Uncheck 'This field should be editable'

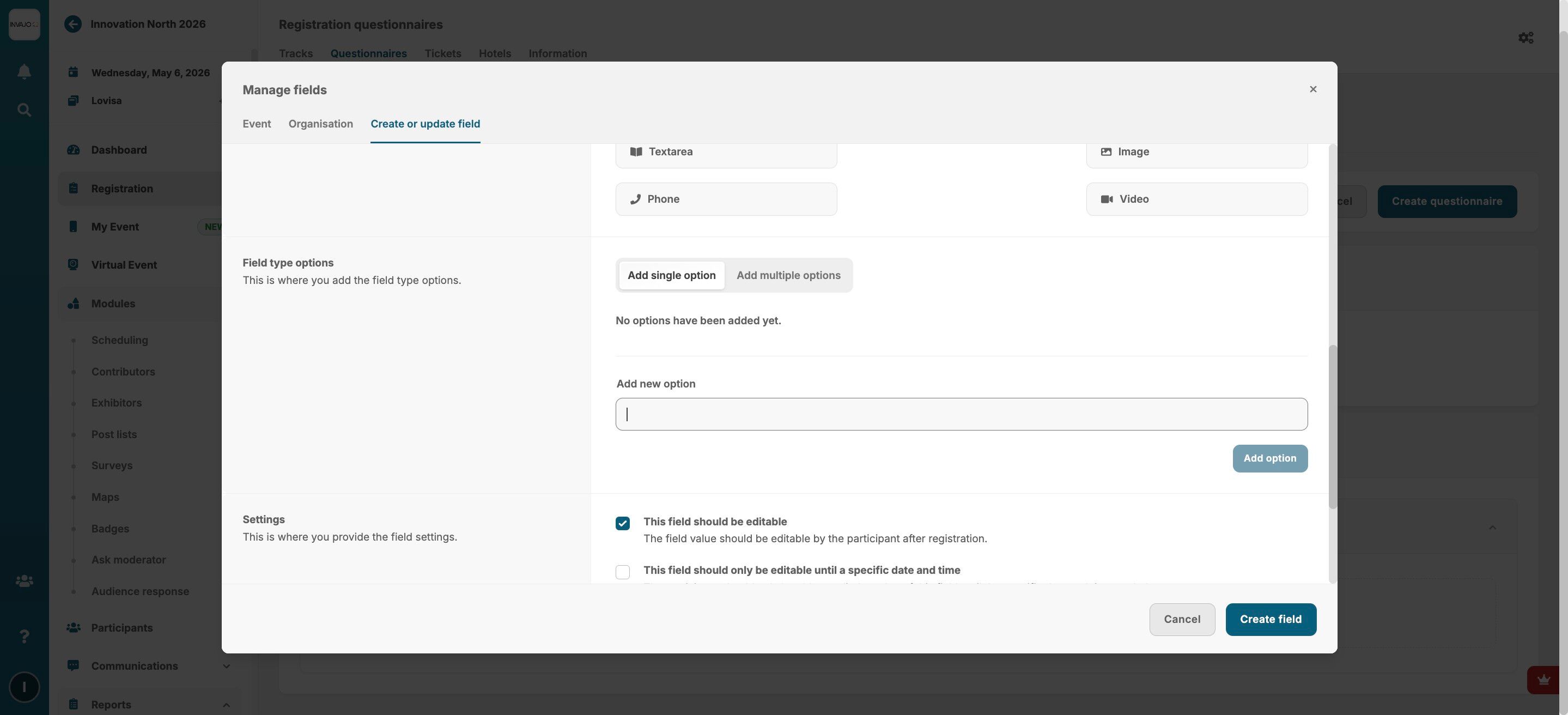622,524
